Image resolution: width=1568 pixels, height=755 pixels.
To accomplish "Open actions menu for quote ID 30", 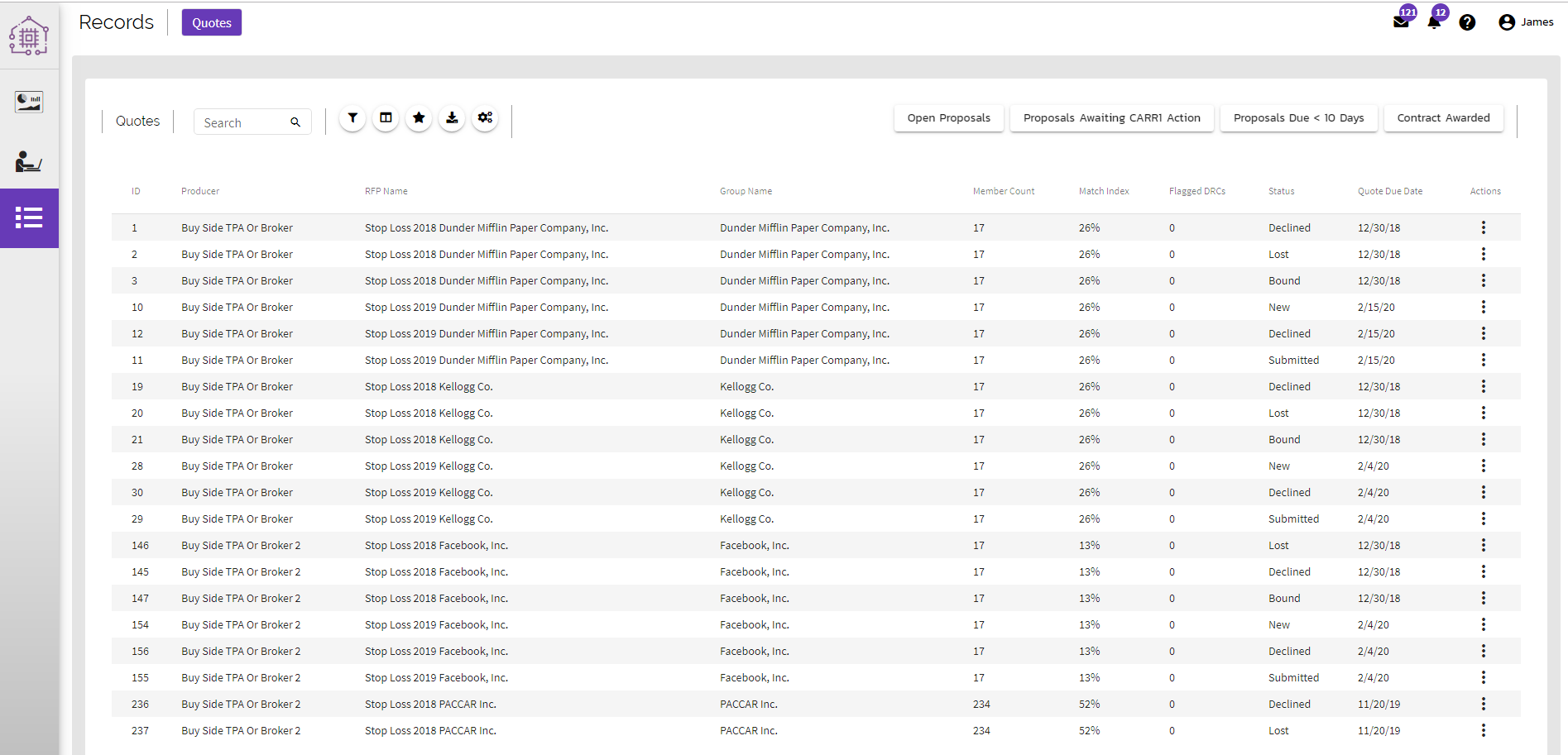I will 1484,492.
